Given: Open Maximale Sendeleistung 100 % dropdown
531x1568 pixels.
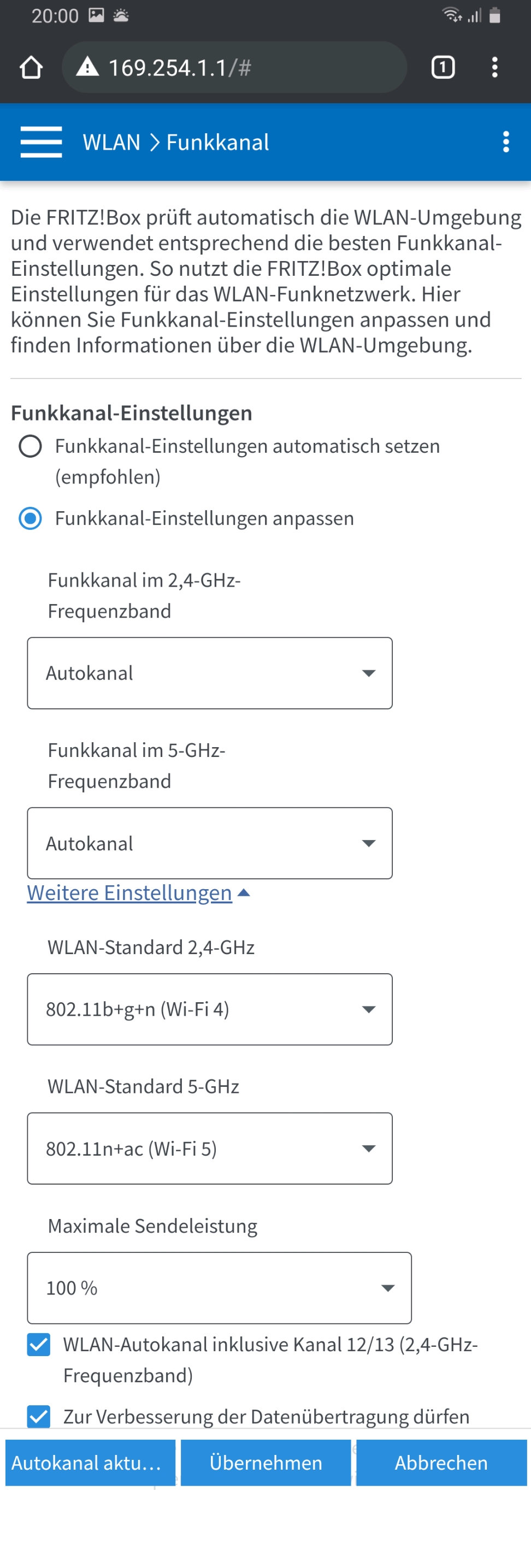Looking at the screenshot, I should click(219, 1288).
